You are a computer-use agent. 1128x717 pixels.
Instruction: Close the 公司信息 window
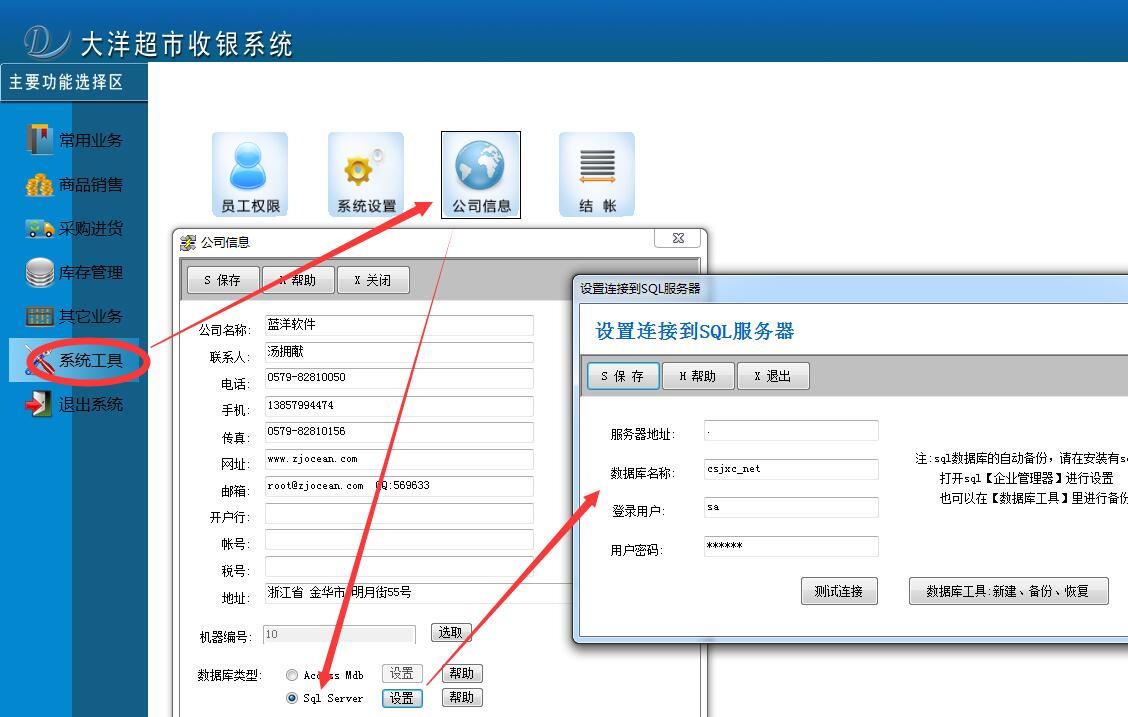tap(677, 239)
